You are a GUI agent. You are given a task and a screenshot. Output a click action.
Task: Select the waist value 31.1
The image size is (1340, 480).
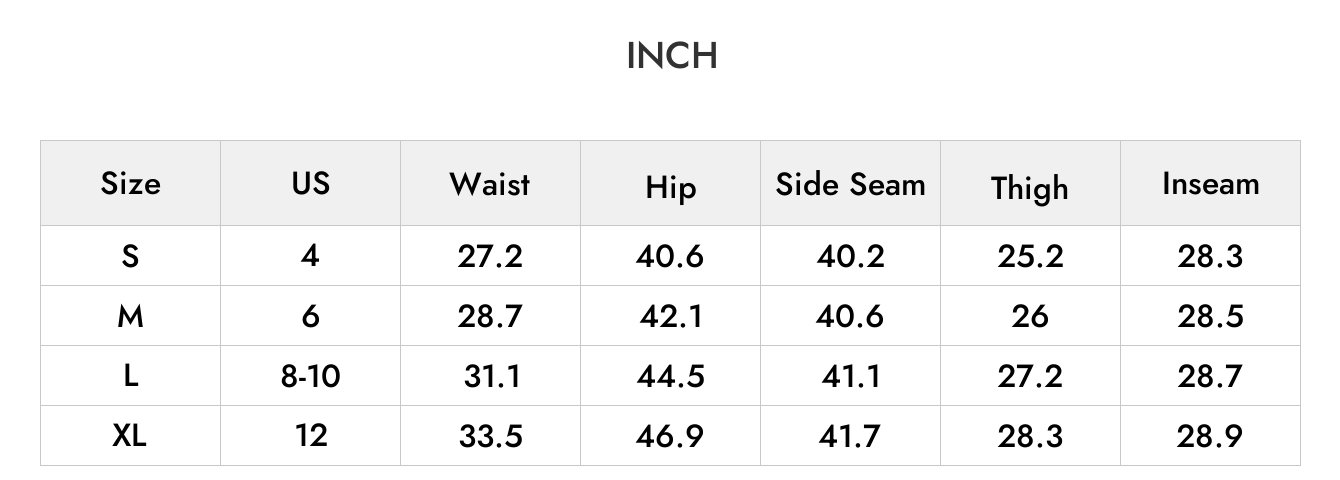(490, 376)
